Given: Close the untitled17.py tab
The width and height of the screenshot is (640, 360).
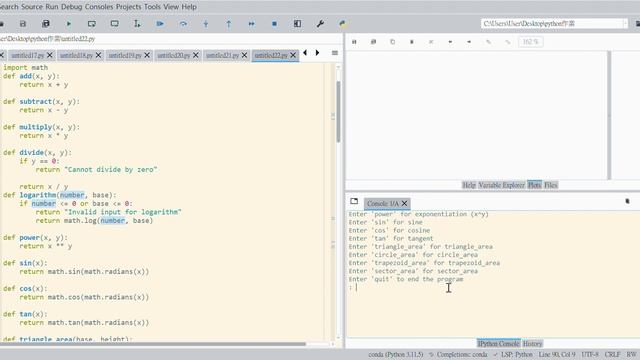Looking at the screenshot, I should click(50, 55).
